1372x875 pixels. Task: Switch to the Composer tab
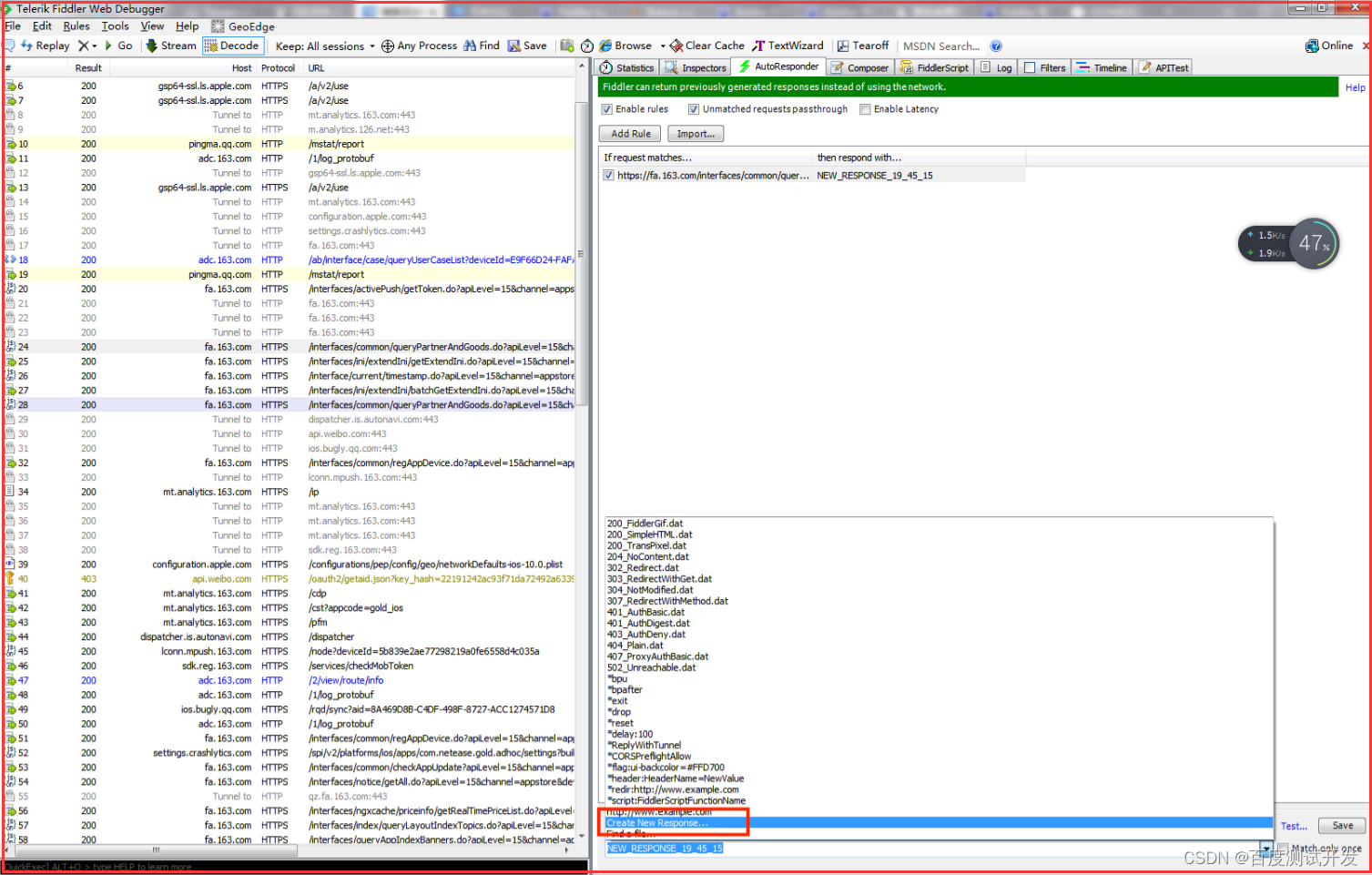859,67
